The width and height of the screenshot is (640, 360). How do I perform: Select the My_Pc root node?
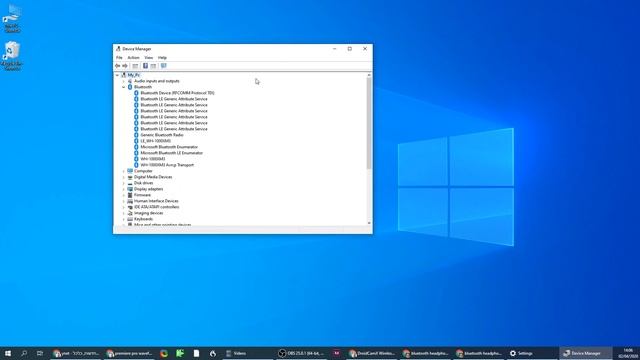click(133, 75)
